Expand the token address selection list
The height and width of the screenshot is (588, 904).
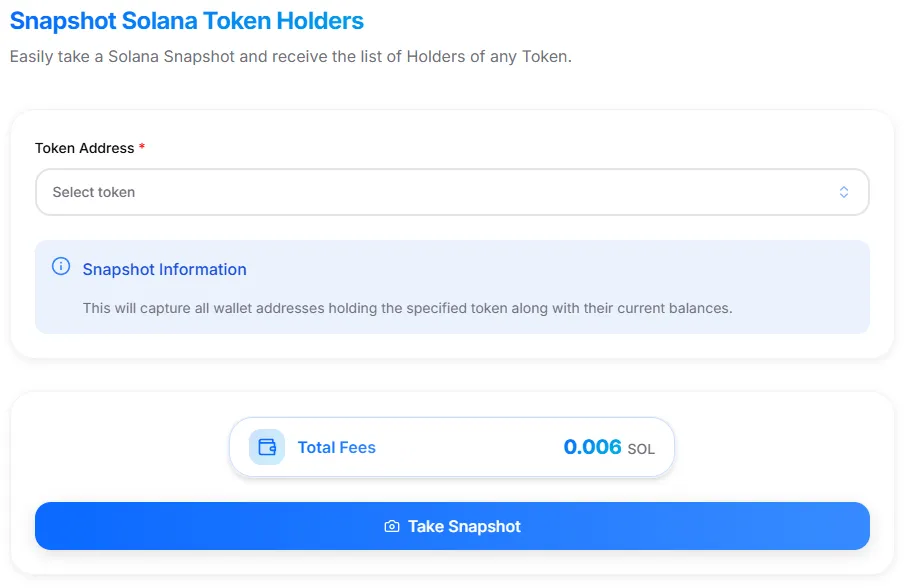pos(452,192)
